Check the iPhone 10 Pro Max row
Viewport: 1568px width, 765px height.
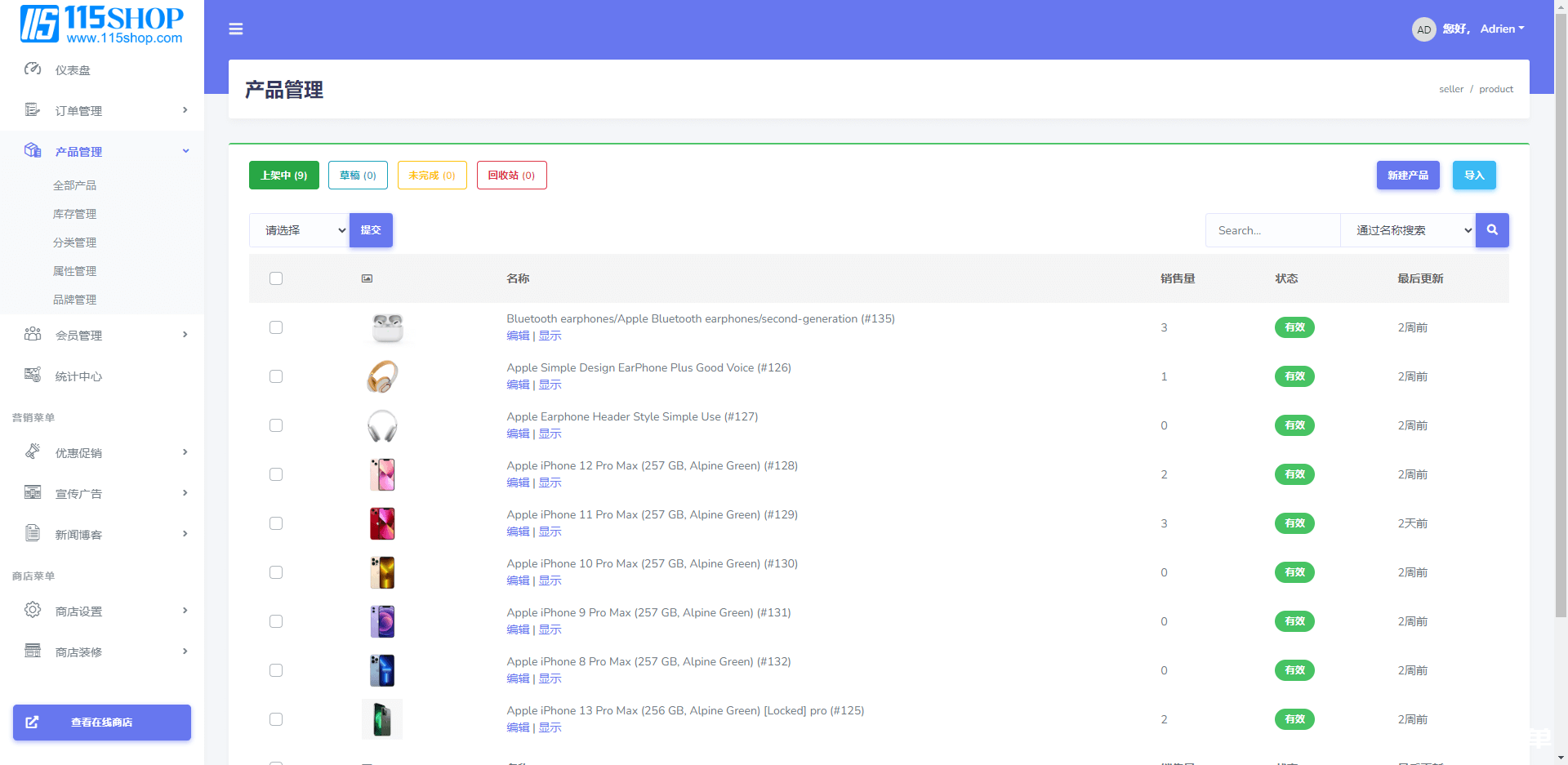[x=276, y=572]
